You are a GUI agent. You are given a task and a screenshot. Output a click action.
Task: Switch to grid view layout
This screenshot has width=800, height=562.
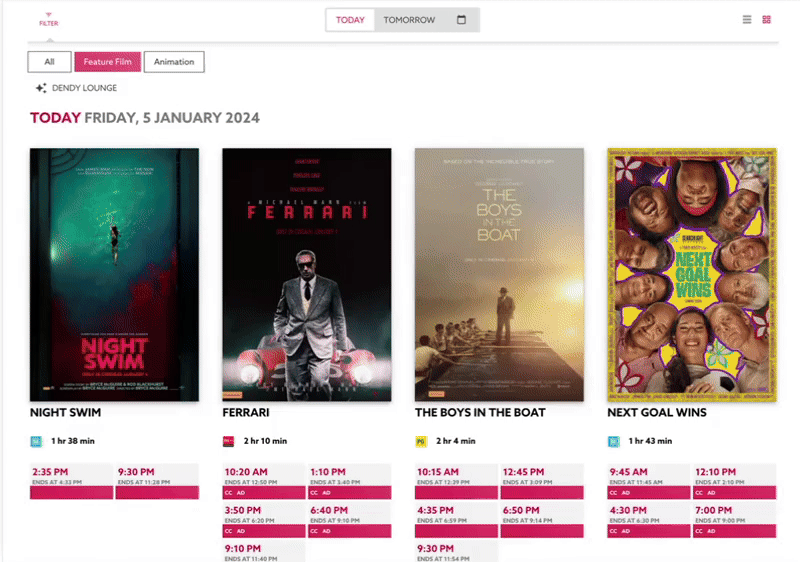pos(766,19)
